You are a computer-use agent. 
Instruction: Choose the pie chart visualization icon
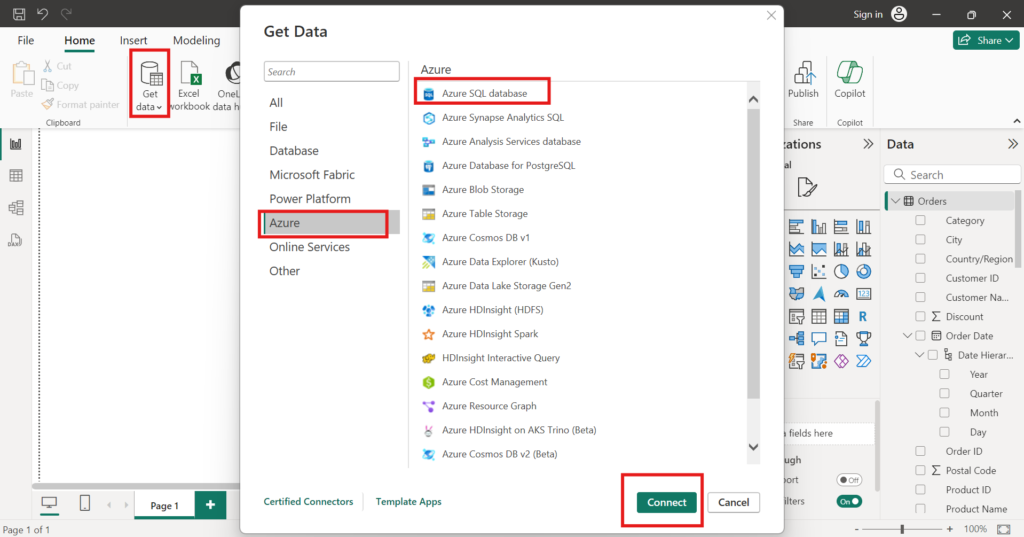pyautogui.click(x=841, y=271)
